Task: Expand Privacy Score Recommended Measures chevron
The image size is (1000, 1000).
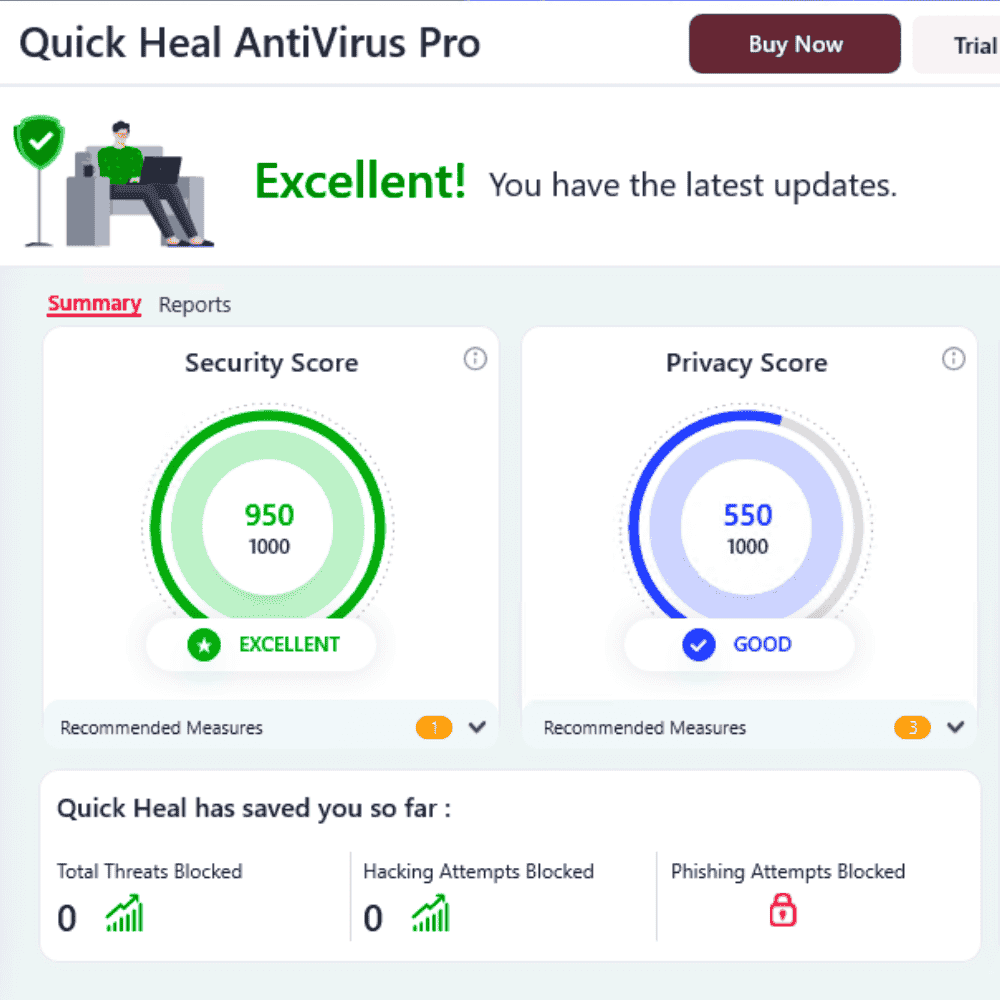Action: click(955, 727)
